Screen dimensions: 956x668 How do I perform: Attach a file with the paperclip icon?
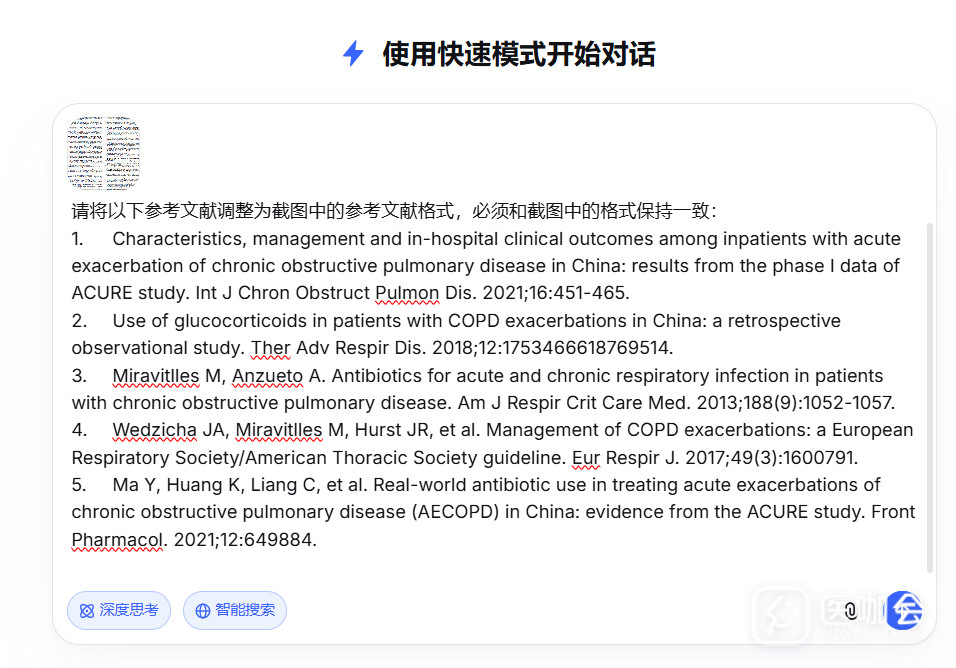pyautogui.click(x=851, y=610)
